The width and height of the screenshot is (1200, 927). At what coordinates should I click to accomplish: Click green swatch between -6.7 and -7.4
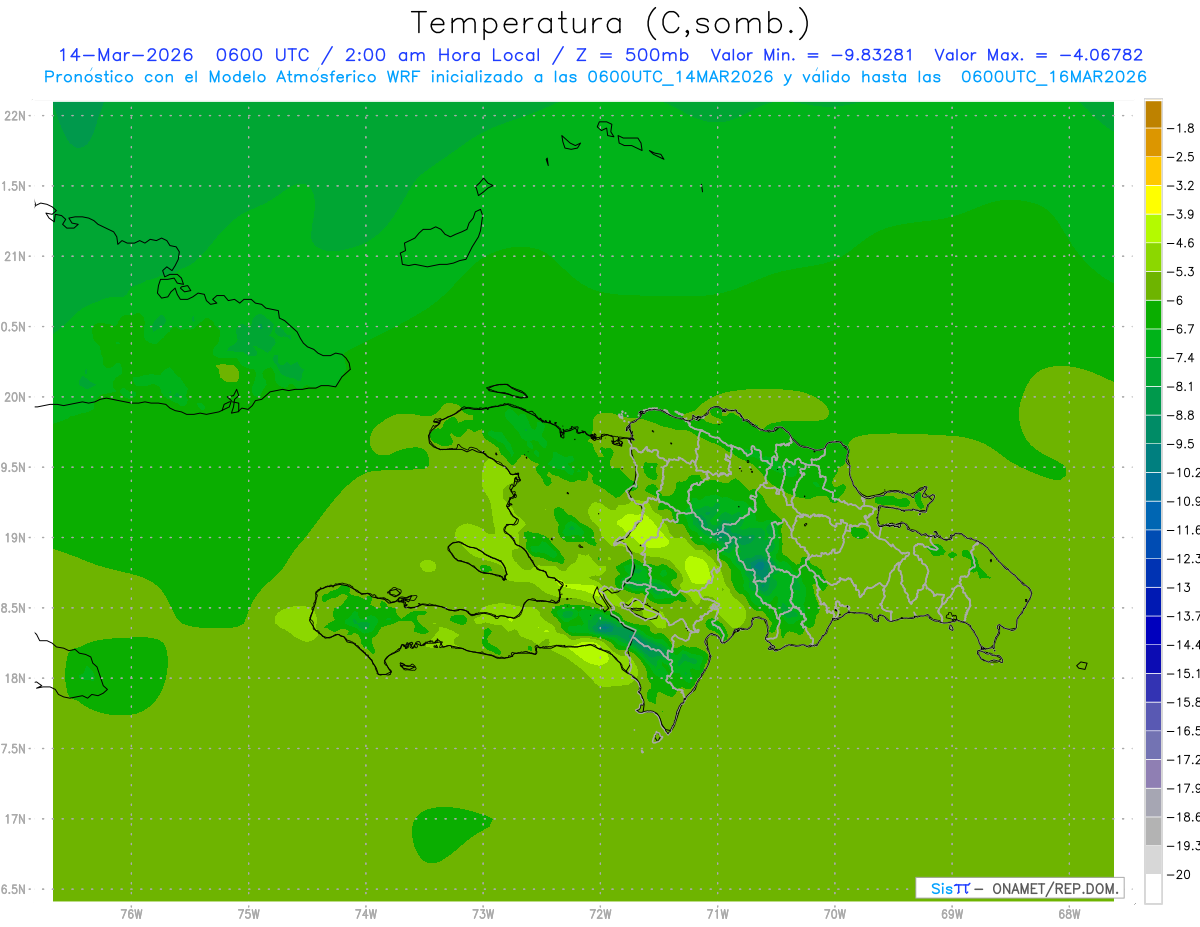tap(1153, 343)
